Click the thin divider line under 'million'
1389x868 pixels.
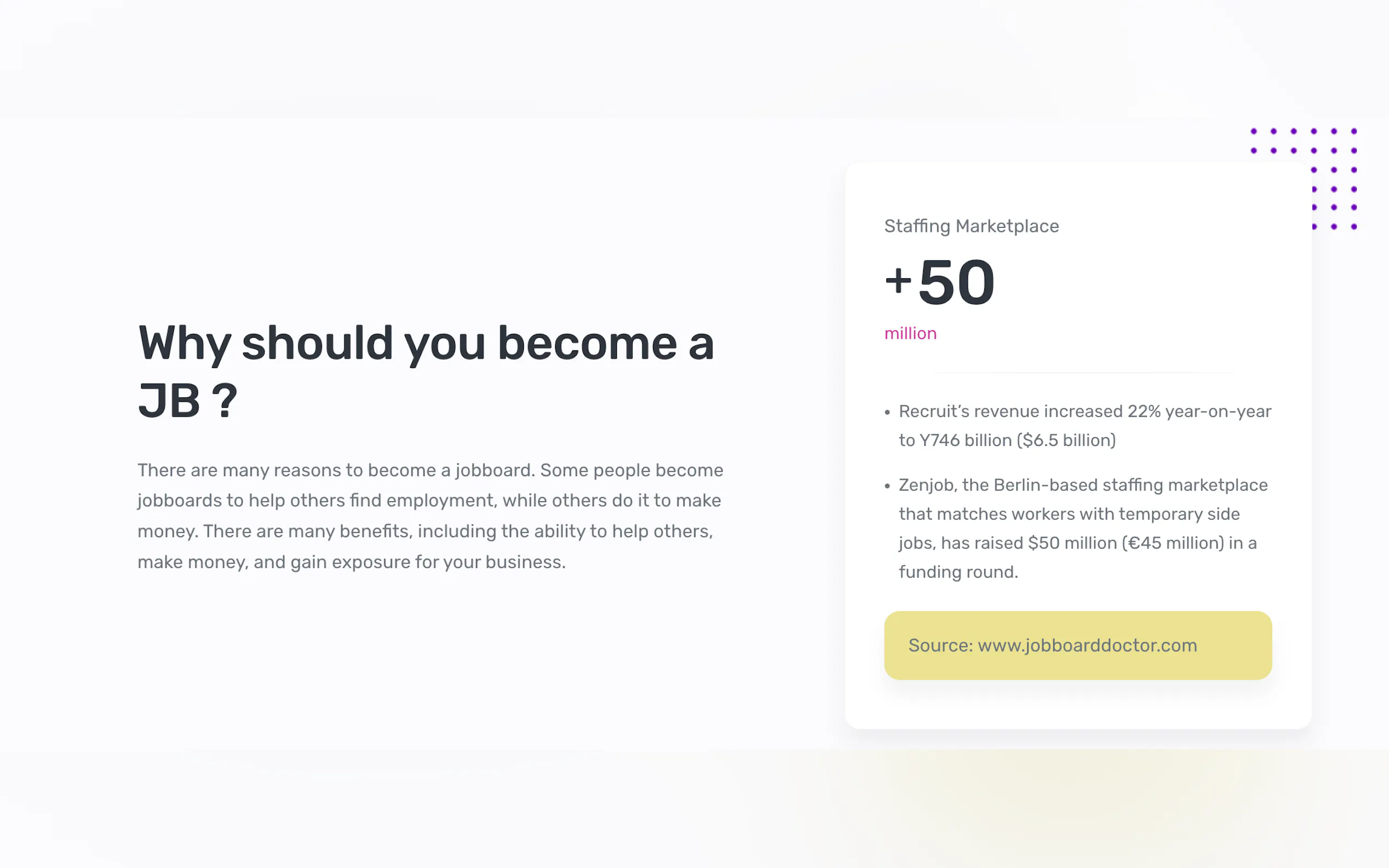pyautogui.click(x=1084, y=373)
